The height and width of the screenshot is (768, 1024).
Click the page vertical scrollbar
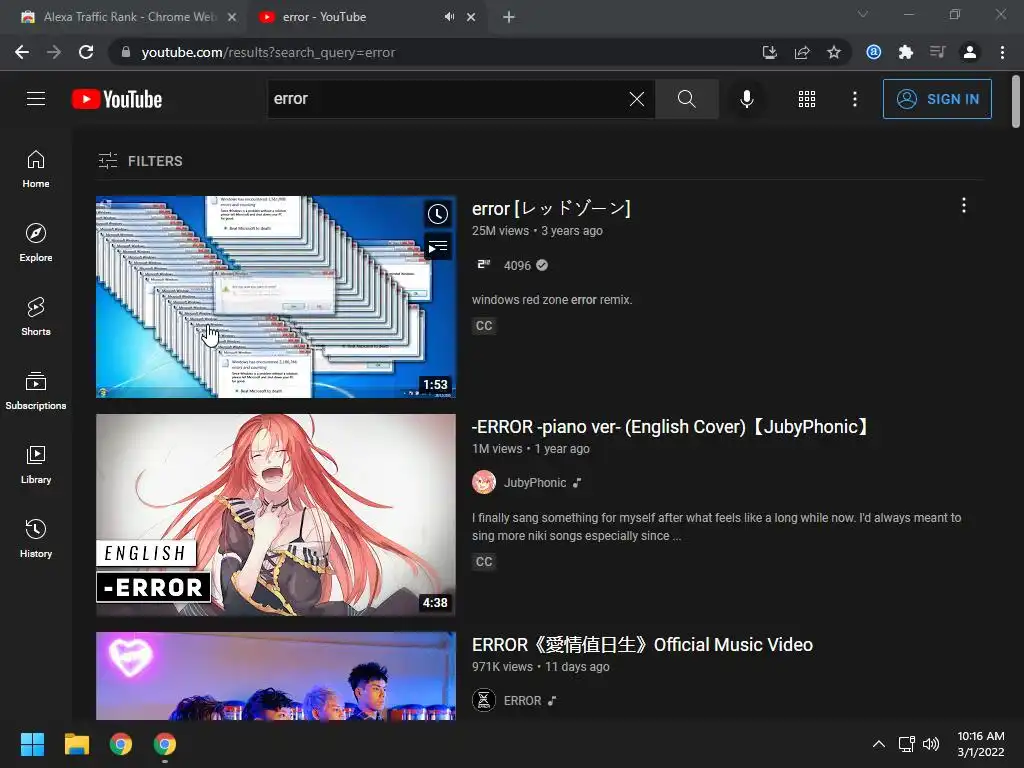click(x=1016, y=102)
